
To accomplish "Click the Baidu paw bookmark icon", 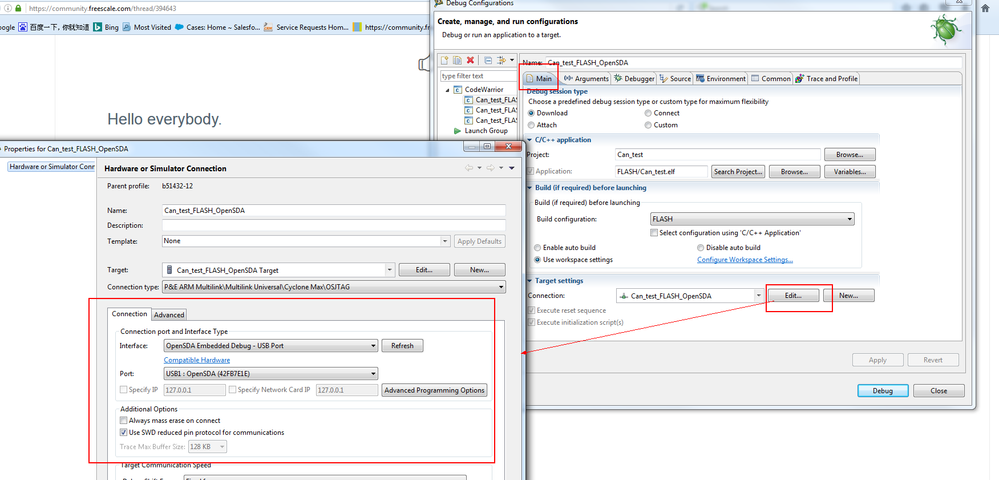I will click(x=23, y=27).
